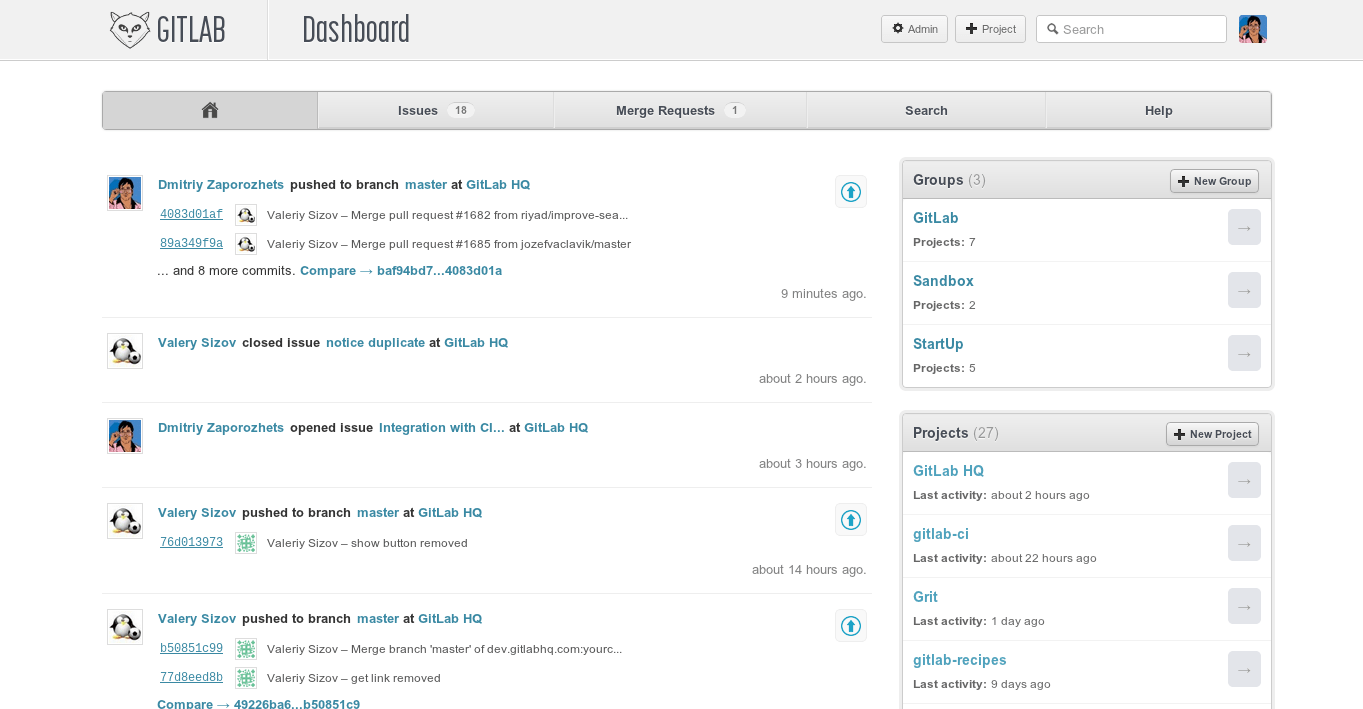Open commit 4083d01af link
This screenshot has height=709, width=1363.
click(191, 214)
